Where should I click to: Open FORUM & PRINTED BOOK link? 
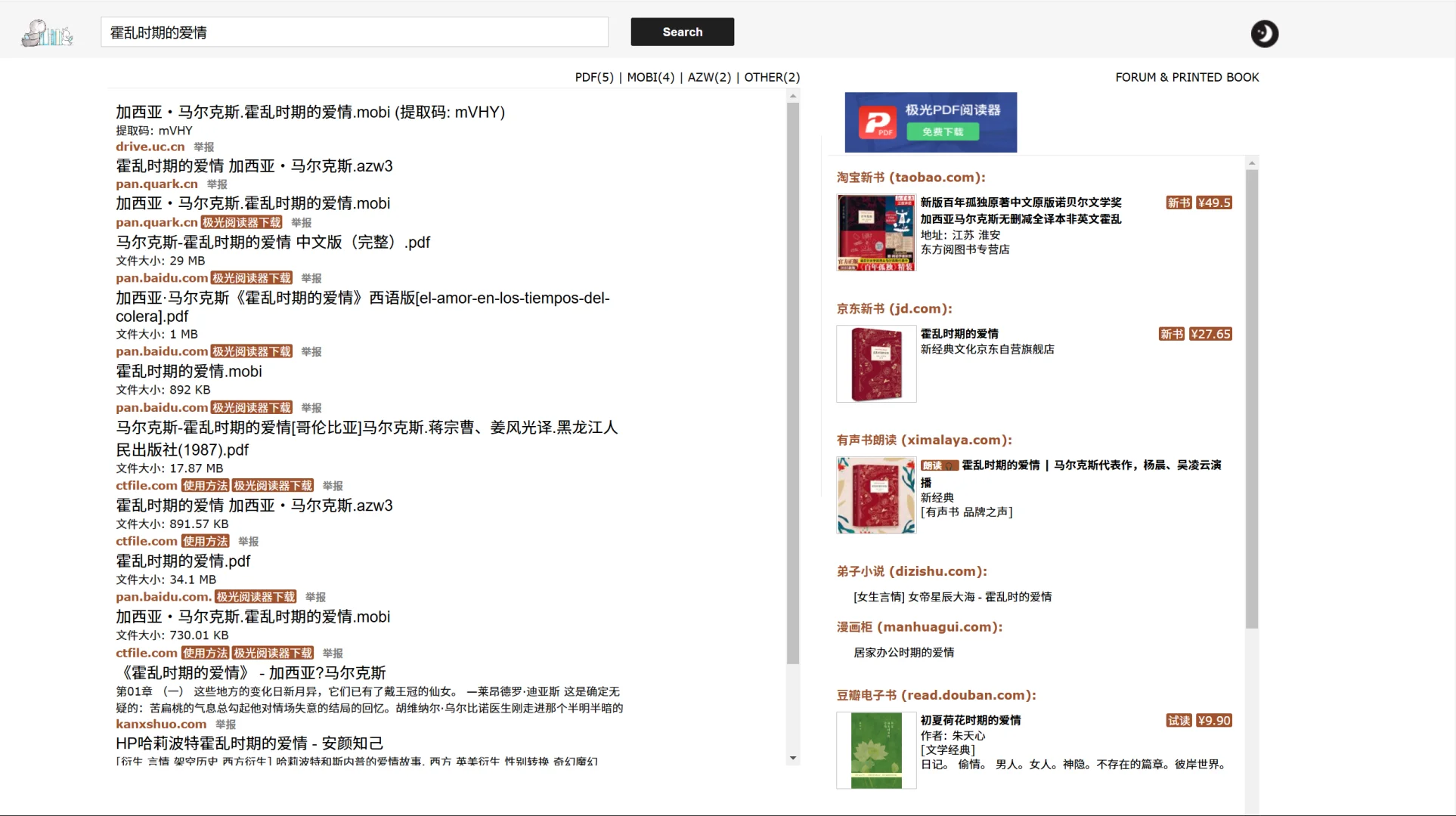(x=1187, y=77)
